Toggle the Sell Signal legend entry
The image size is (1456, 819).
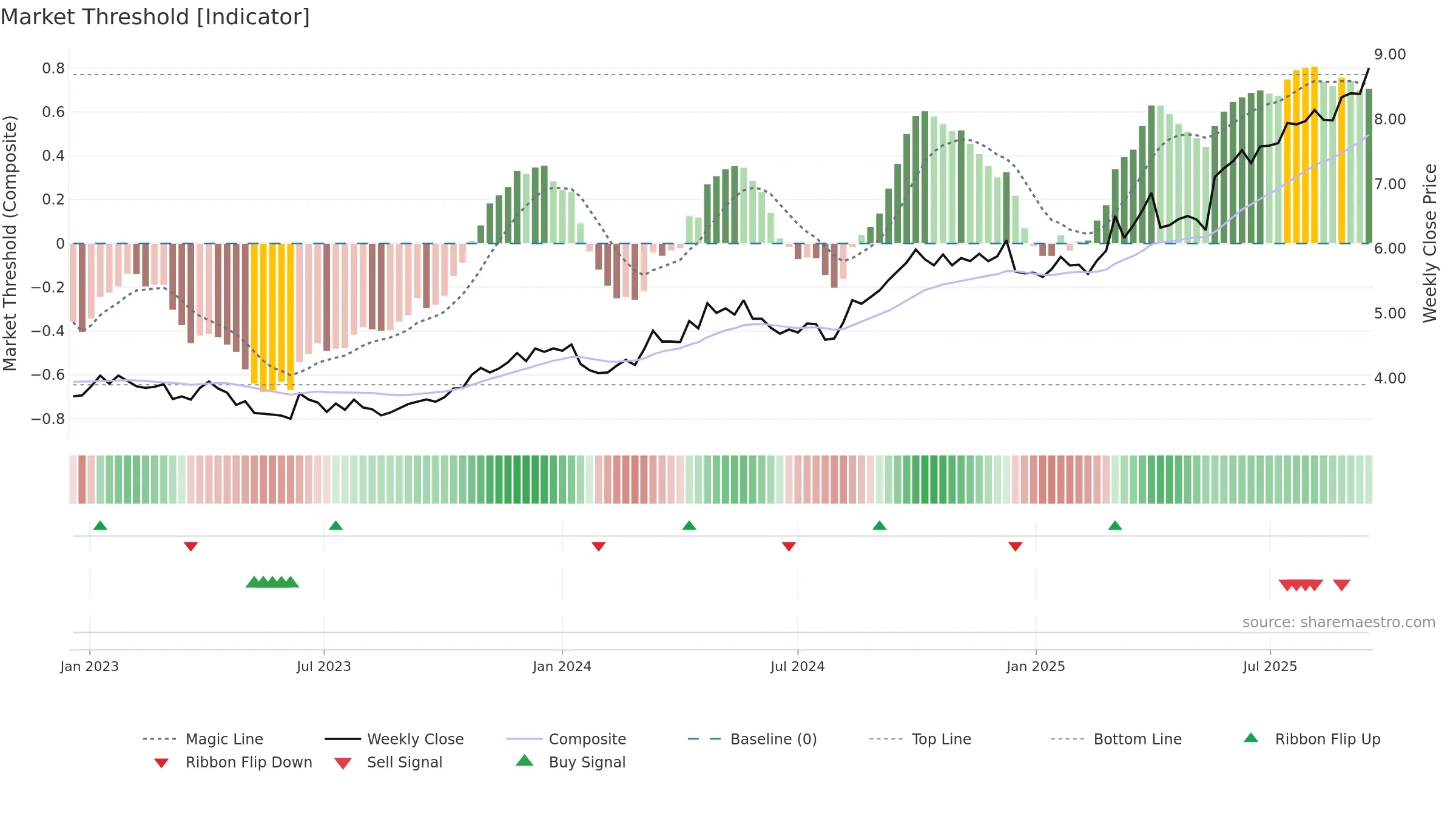[x=388, y=762]
